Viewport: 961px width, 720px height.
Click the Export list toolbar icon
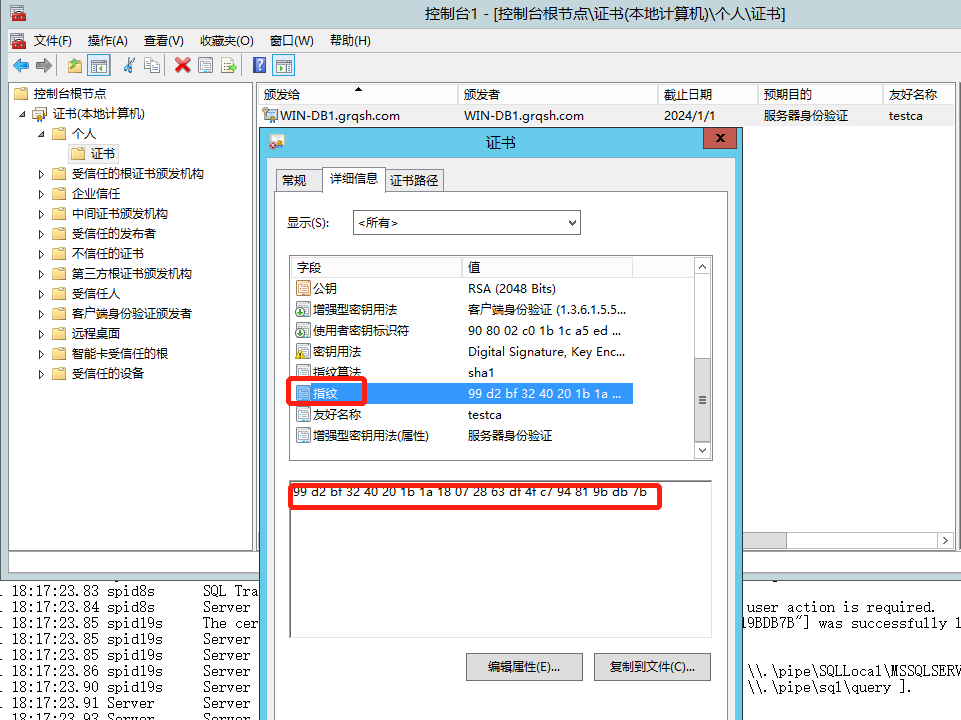pyautogui.click(x=229, y=65)
